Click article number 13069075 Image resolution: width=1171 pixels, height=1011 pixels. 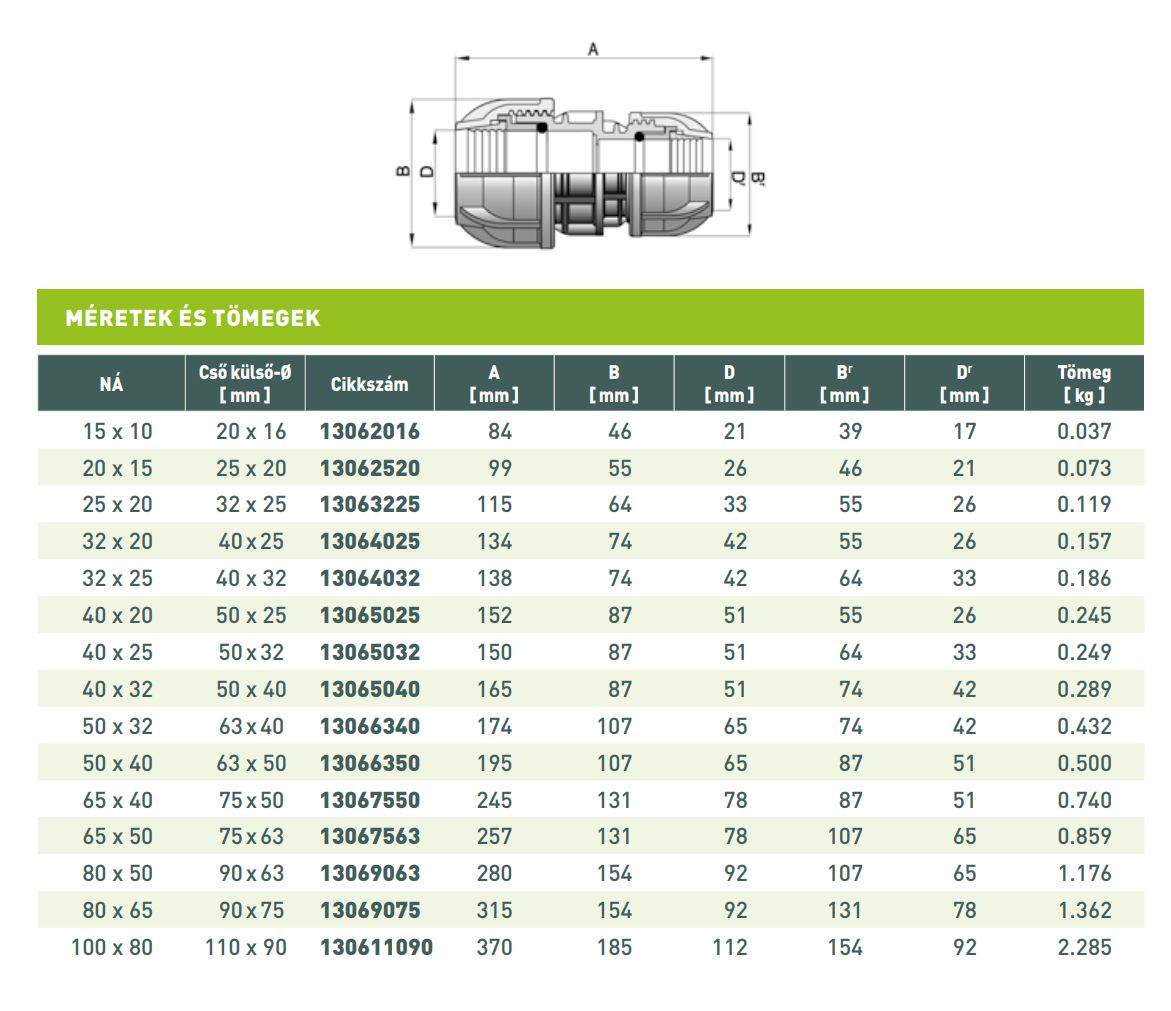tap(370, 910)
